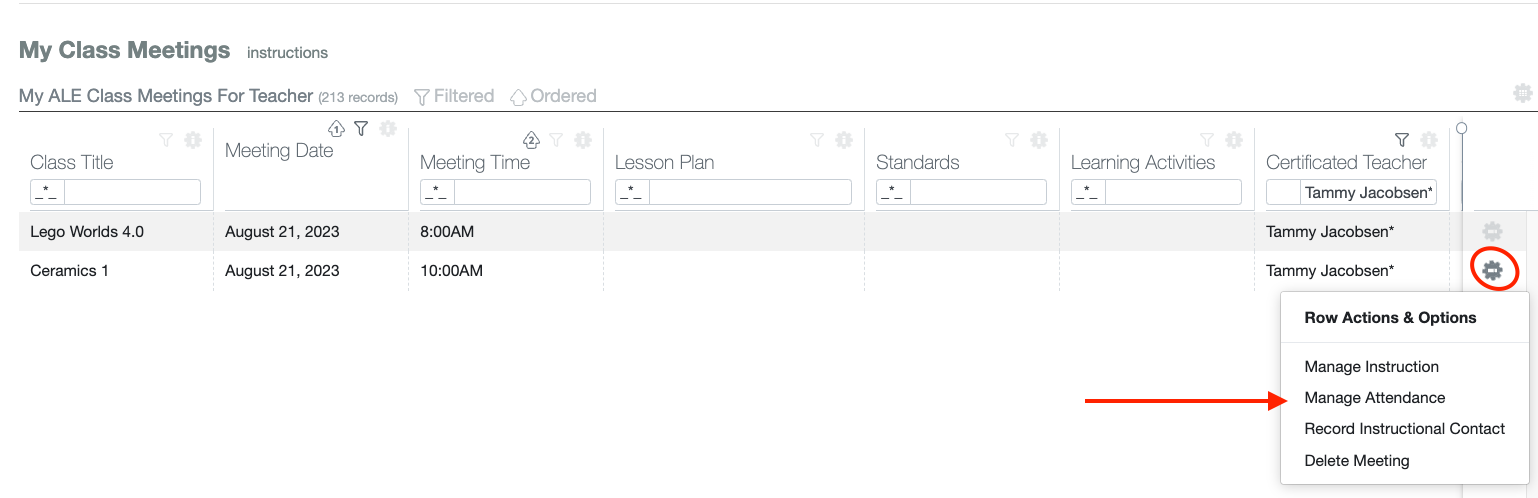This screenshot has width=1538, height=498.
Task: Open the table-level settings gear icon
Action: (x=1522, y=94)
